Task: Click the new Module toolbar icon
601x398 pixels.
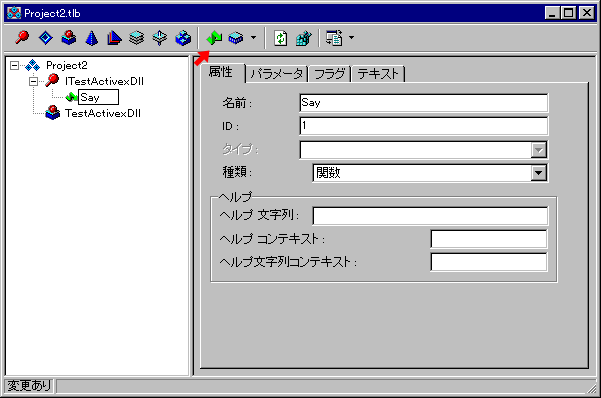Action: [x=183, y=38]
